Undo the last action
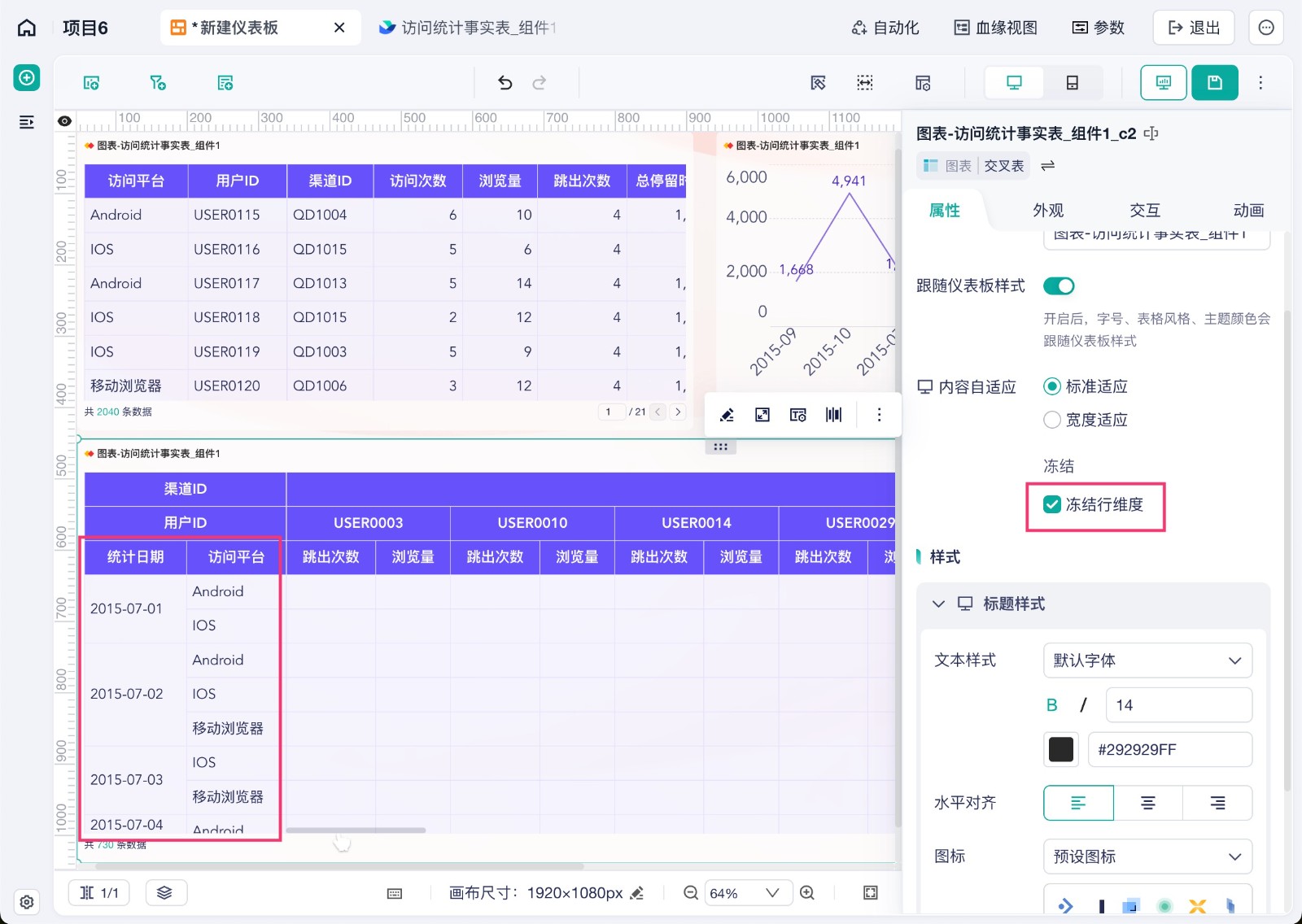The height and width of the screenshot is (924, 1302). tap(505, 82)
